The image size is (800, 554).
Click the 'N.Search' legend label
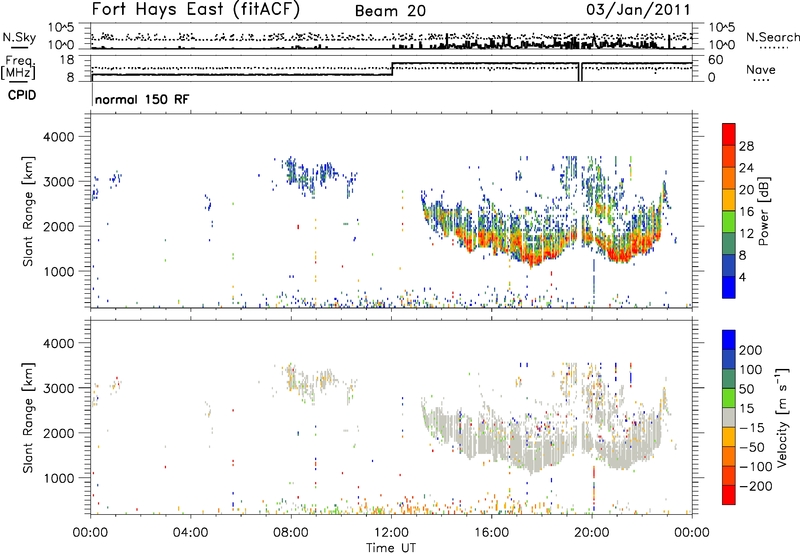(x=773, y=37)
